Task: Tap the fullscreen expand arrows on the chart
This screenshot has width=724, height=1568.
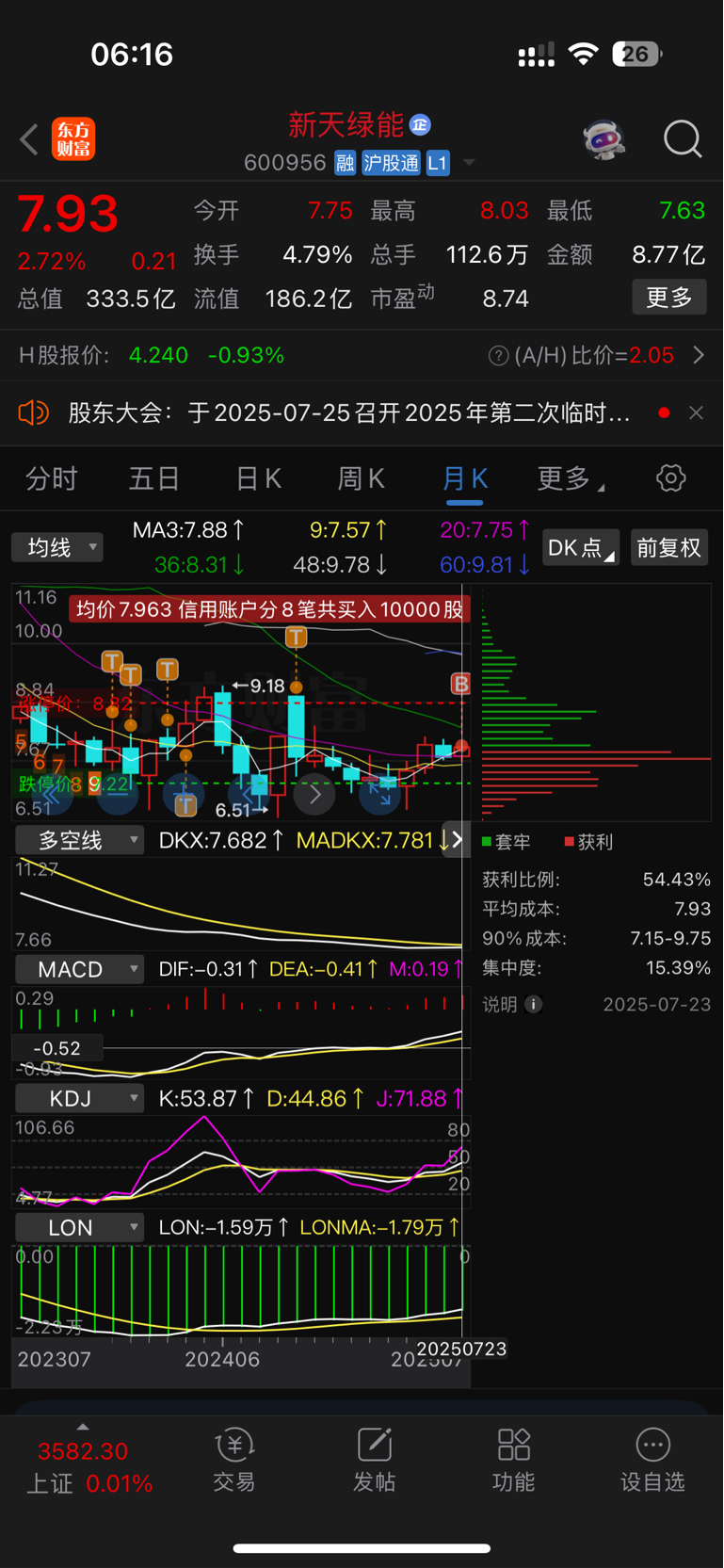Action: tap(380, 796)
